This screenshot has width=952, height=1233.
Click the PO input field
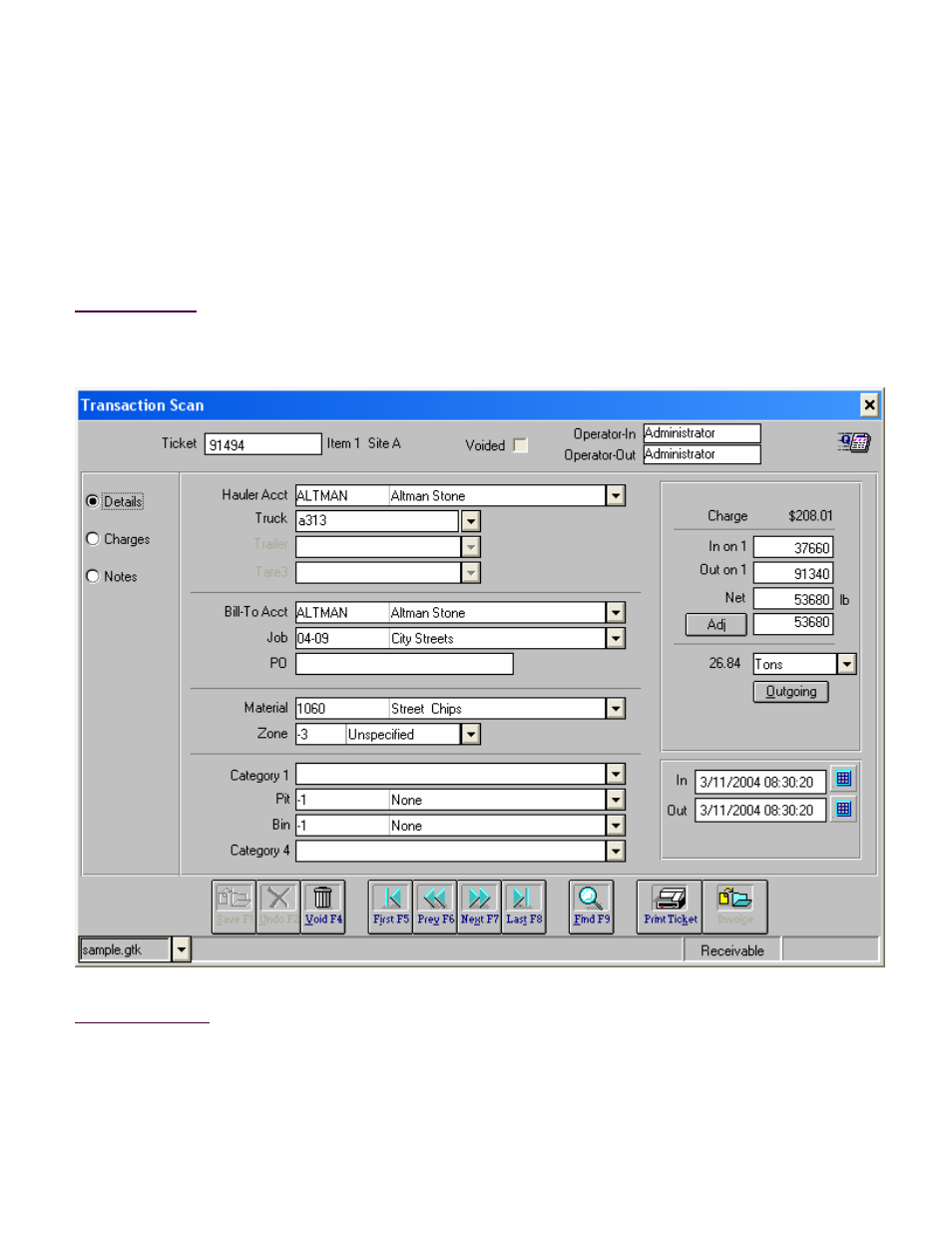404,664
